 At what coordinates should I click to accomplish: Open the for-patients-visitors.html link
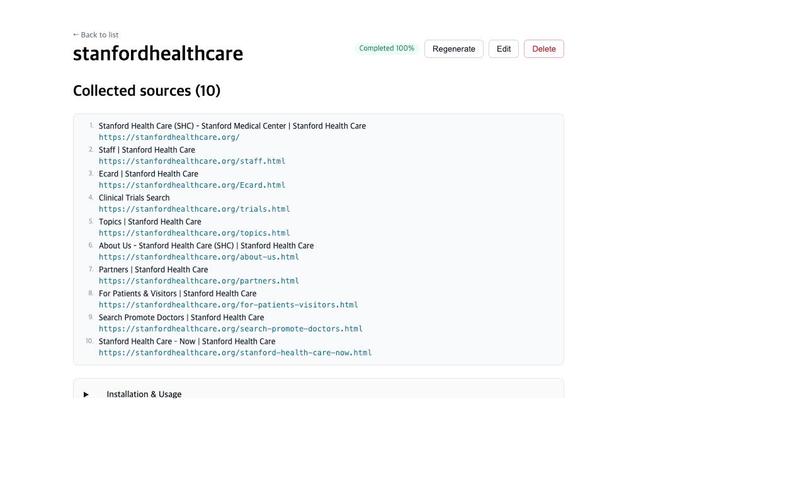(228, 304)
